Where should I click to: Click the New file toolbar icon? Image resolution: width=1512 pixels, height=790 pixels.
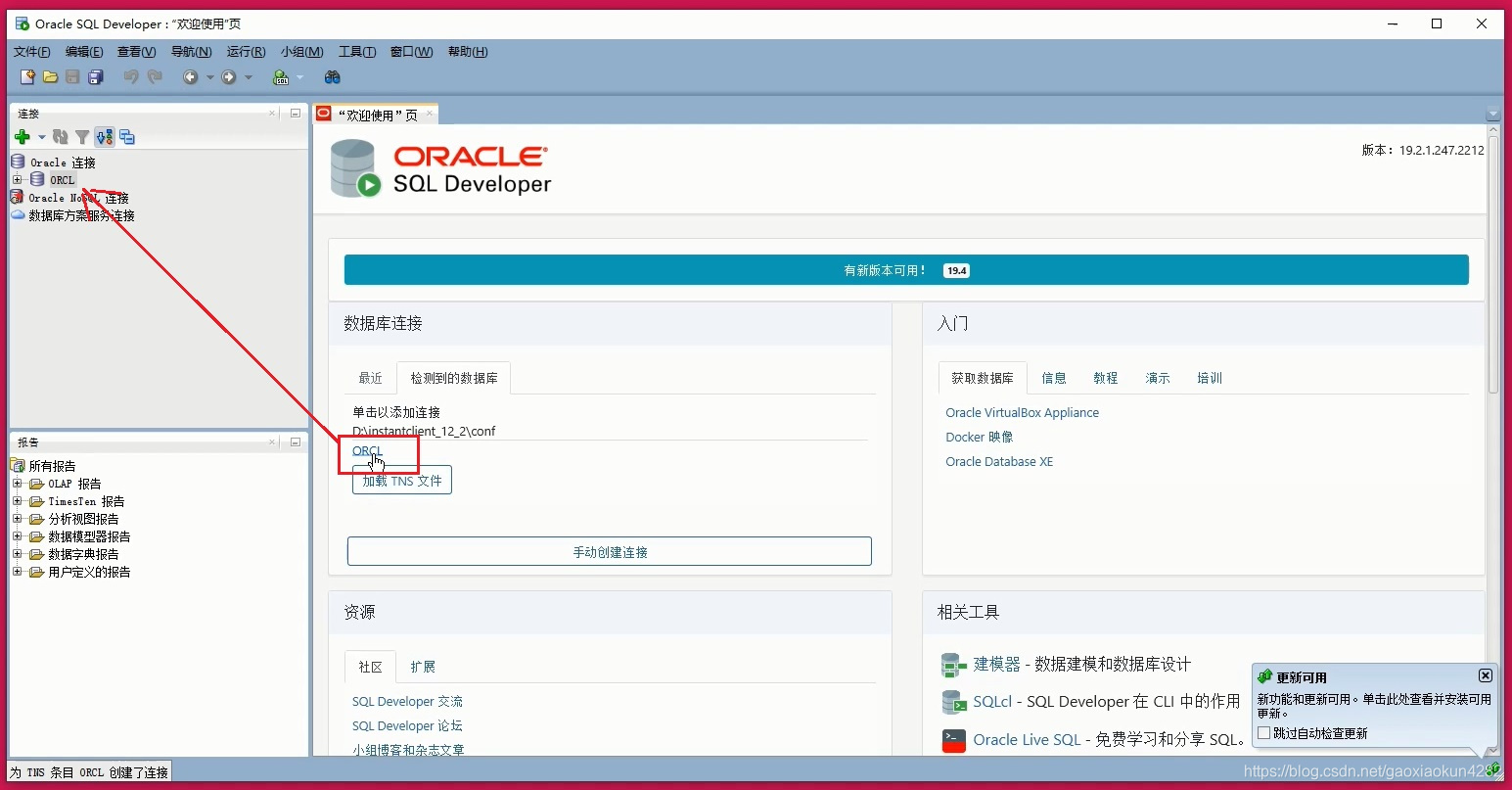click(x=27, y=77)
